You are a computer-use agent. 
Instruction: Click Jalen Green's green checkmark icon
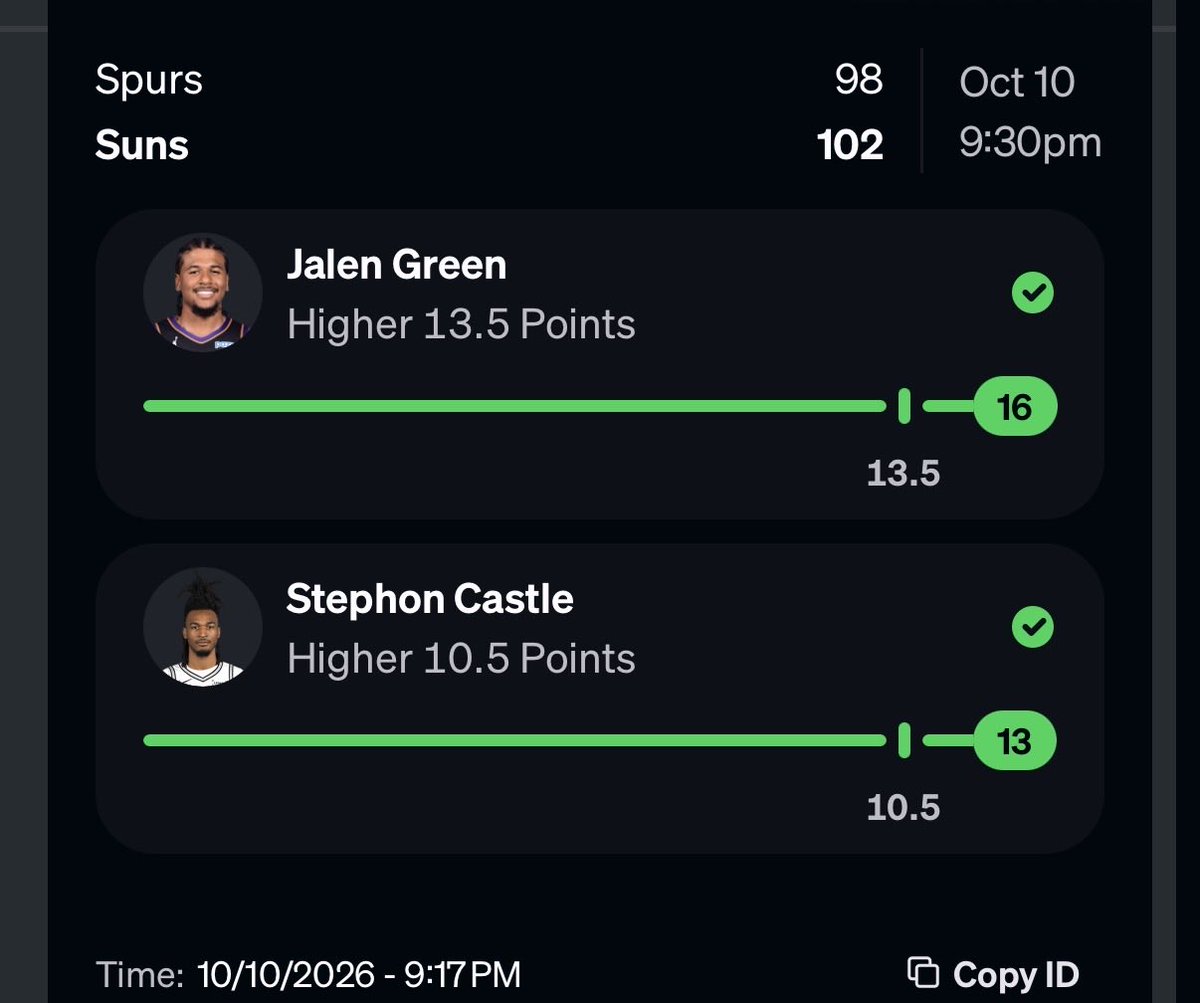click(1032, 294)
